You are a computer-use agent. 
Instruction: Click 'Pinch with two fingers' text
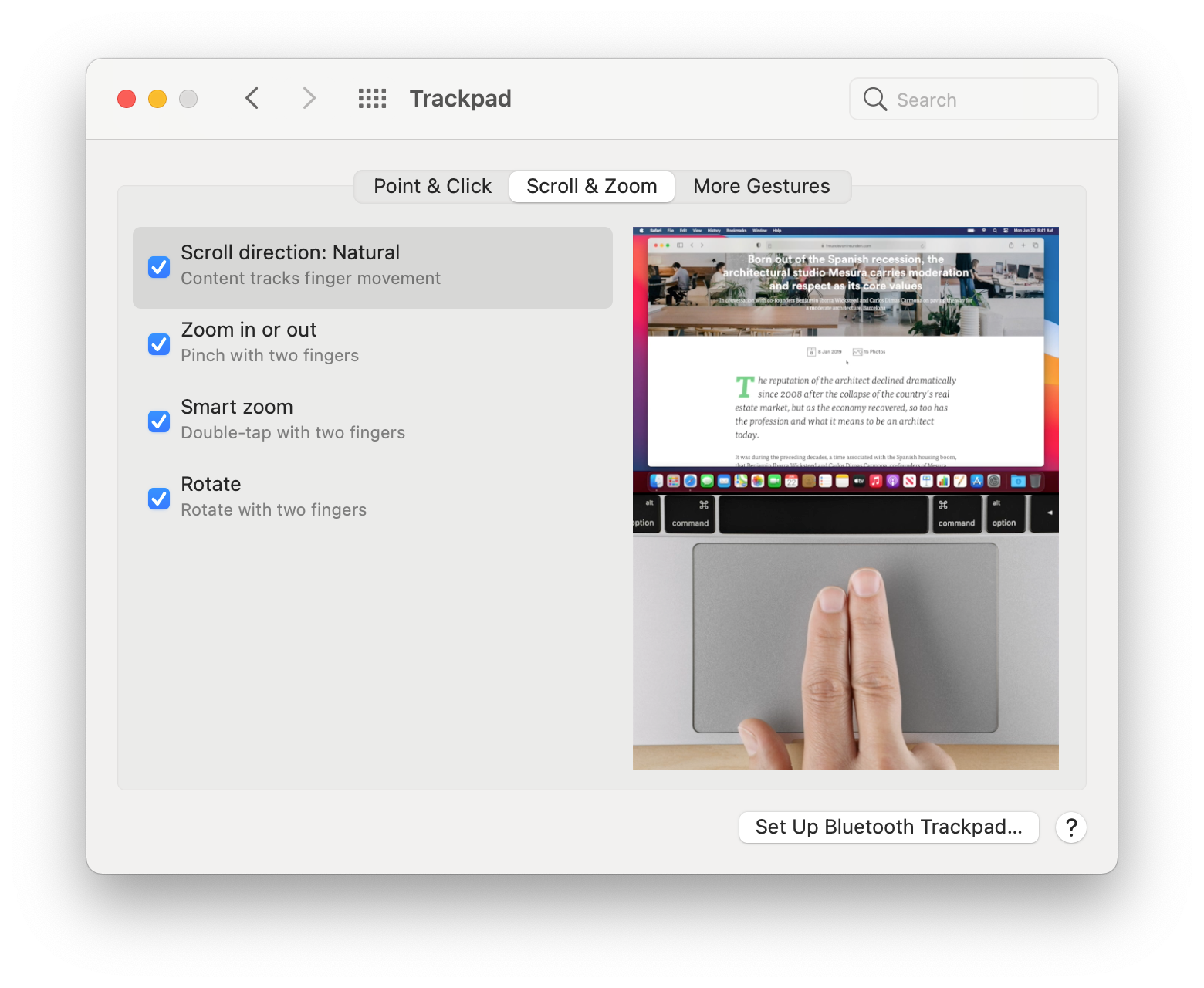[x=270, y=356]
